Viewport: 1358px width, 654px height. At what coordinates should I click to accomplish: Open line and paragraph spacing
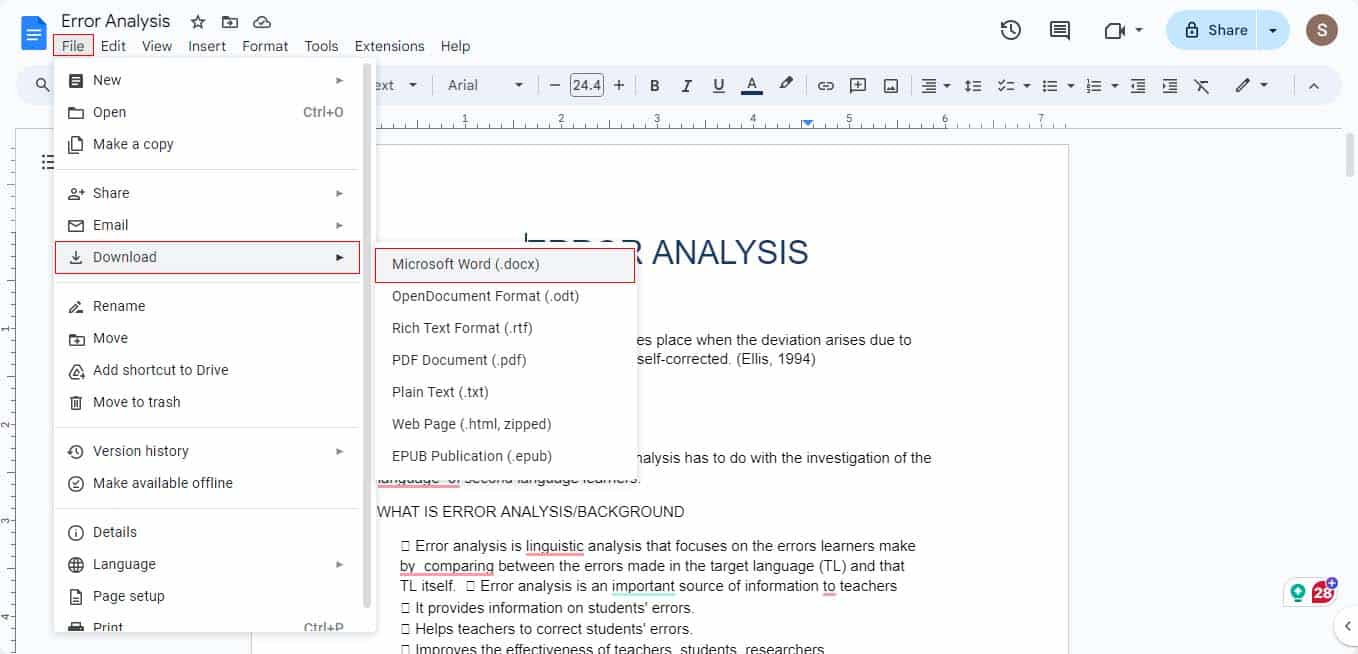click(x=972, y=85)
